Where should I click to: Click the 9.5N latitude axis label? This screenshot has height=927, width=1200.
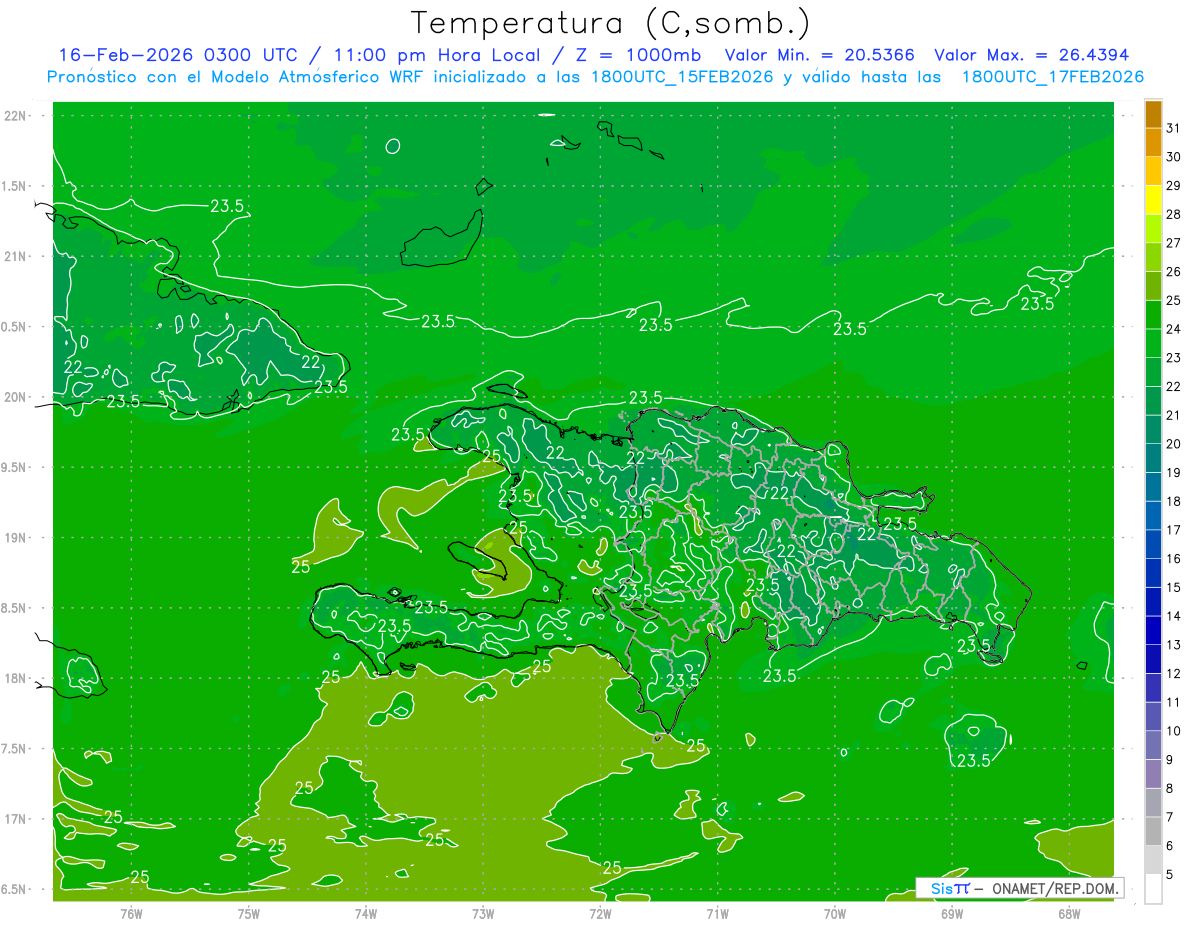[14, 468]
